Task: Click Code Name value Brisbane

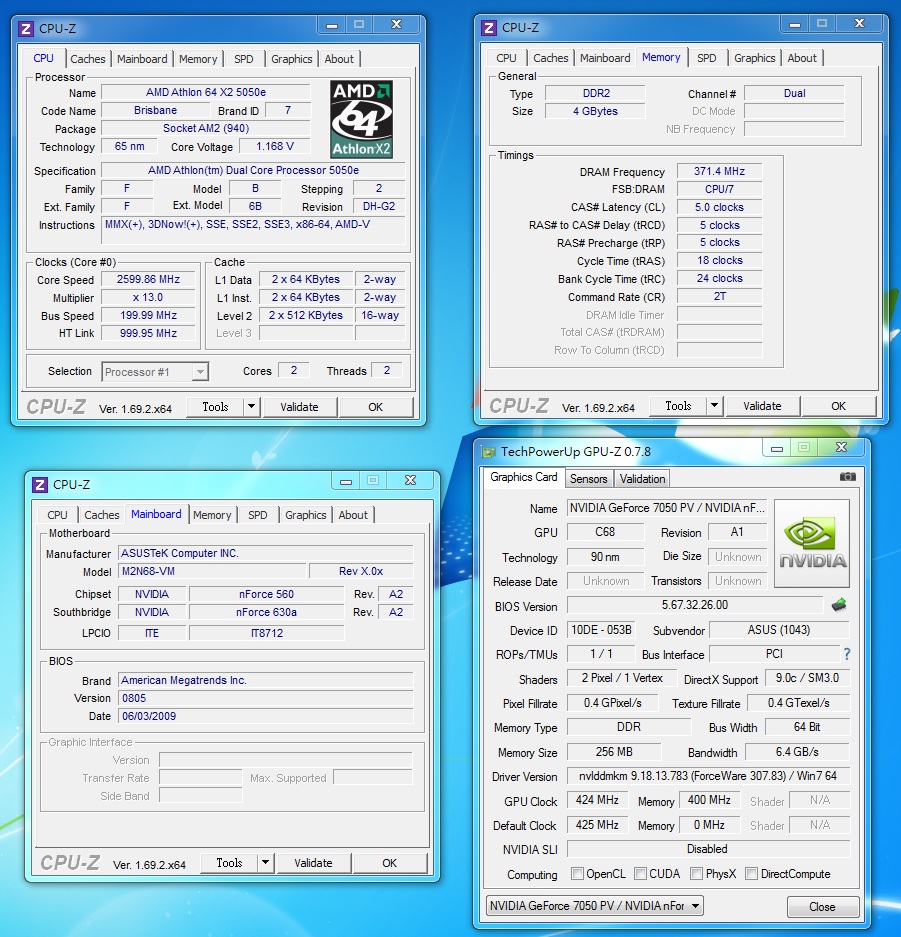Action: pos(155,110)
